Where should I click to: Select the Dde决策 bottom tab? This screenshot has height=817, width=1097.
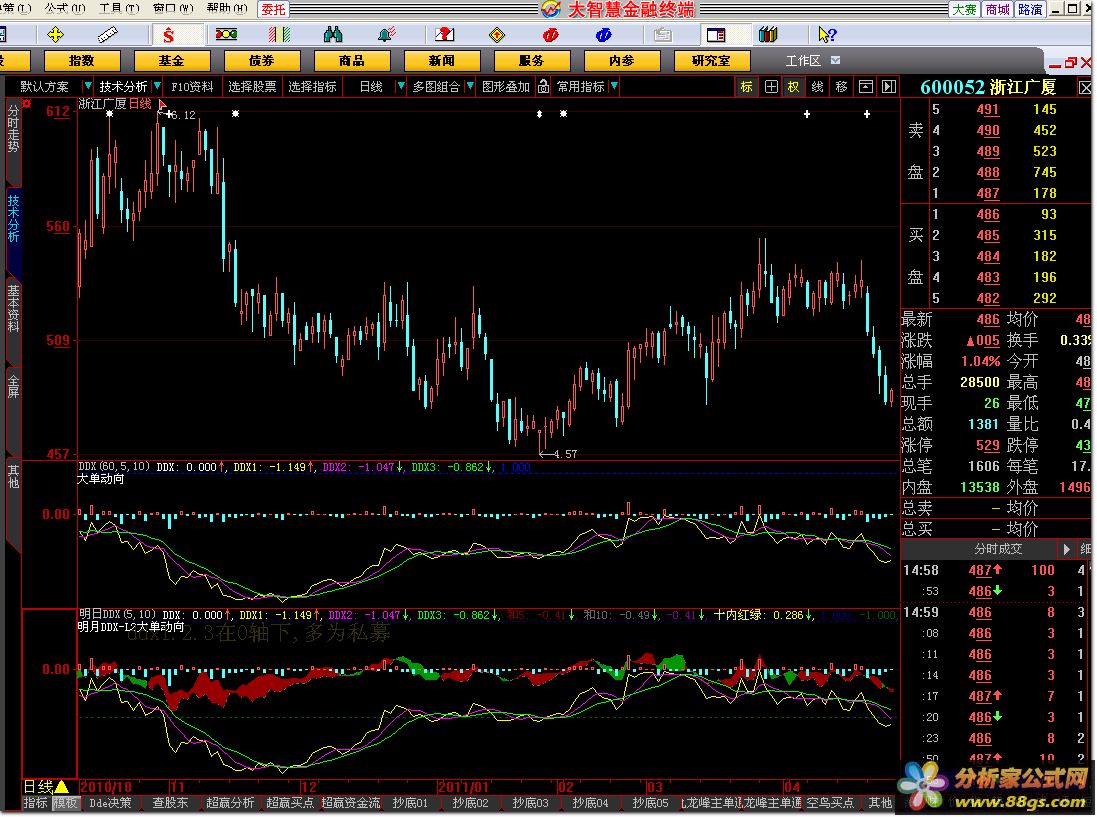111,803
